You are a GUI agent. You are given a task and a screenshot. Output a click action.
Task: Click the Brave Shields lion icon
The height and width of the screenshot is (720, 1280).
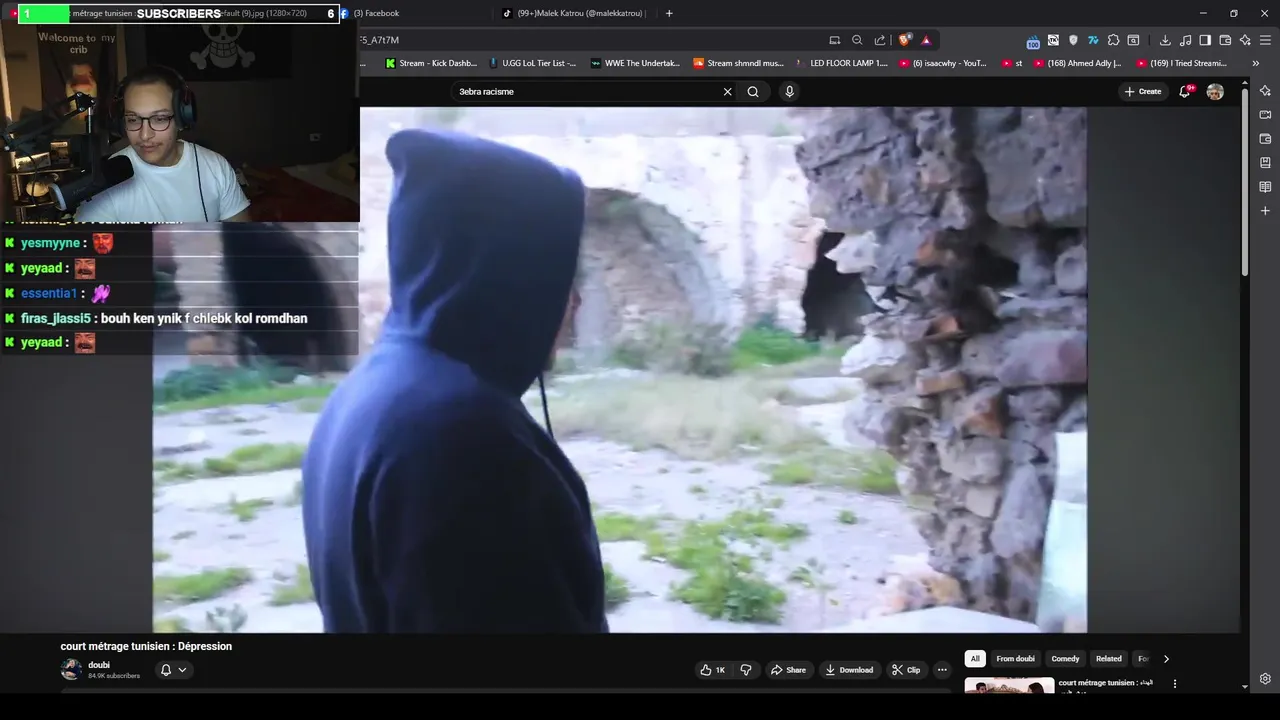905,40
